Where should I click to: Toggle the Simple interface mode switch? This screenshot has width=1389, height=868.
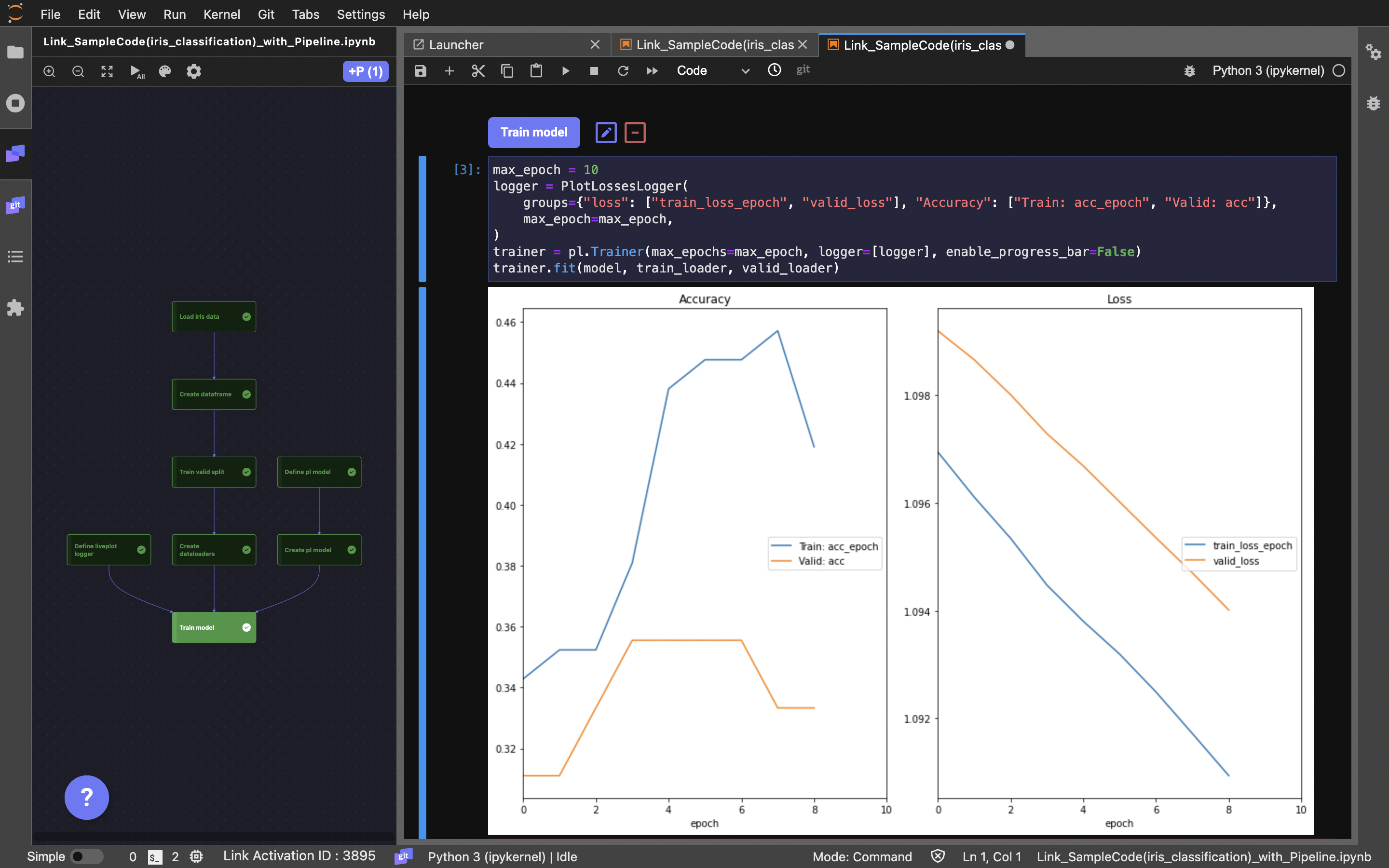[86, 856]
